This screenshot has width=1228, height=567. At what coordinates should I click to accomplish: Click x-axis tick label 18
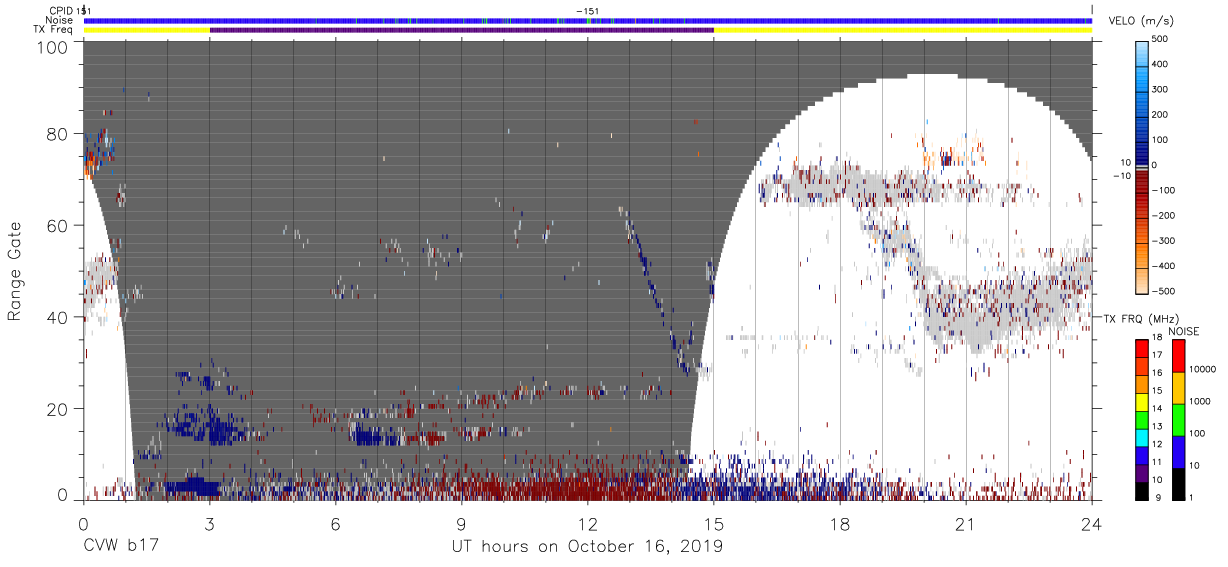point(840,525)
